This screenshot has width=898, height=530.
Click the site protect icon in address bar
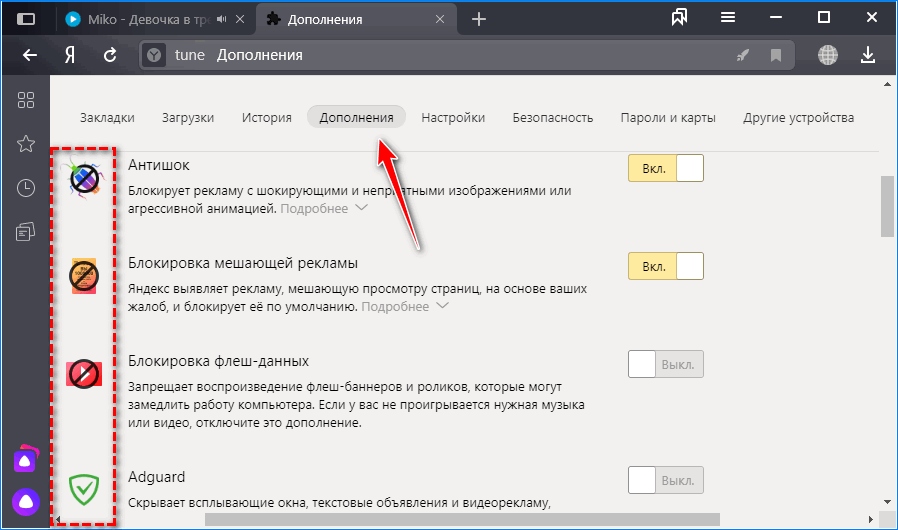point(154,55)
